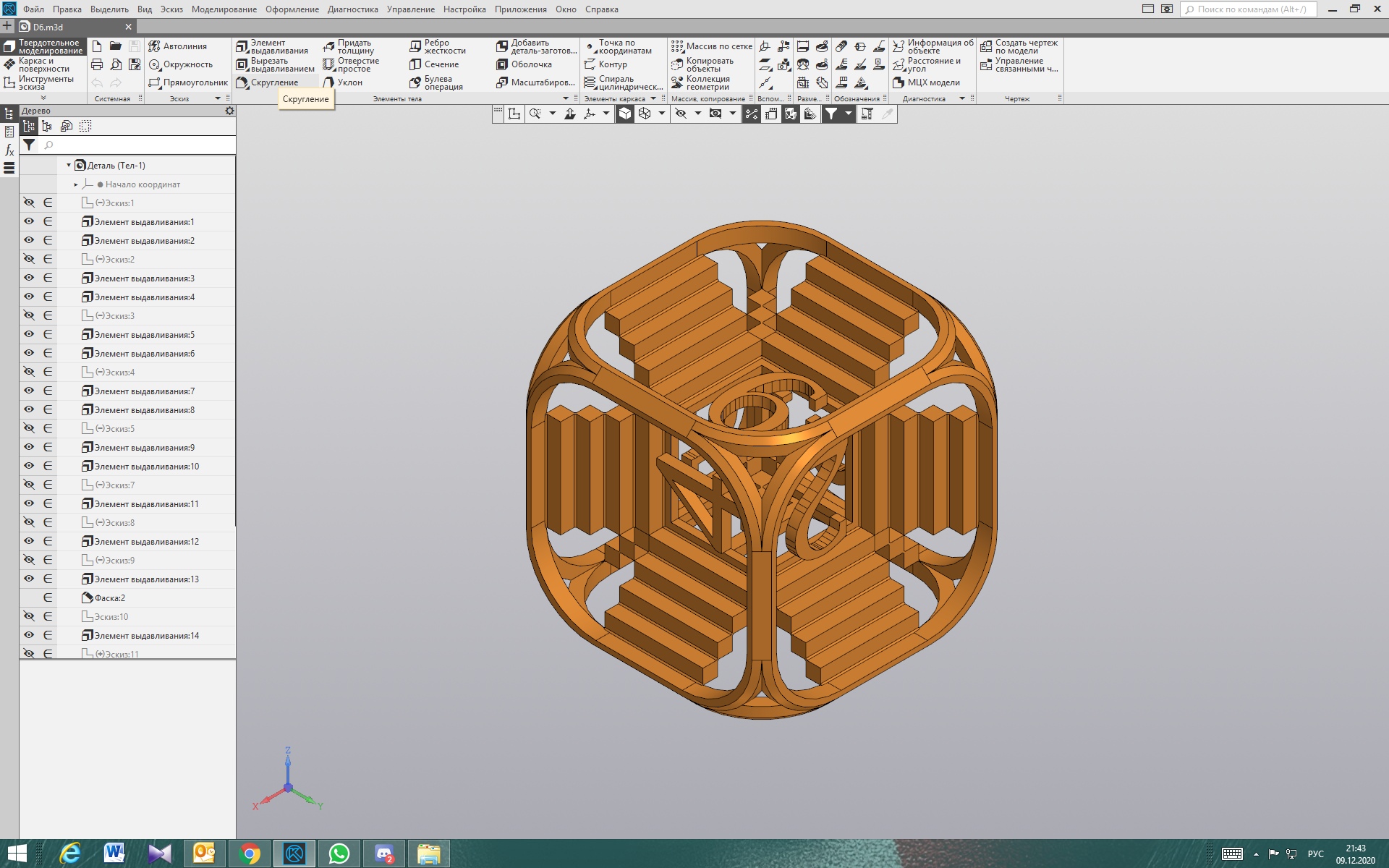The height and width of the screenshot is (868, 1389).
Task: Click the view filter funnel in viewport toolbar
Action: coord(831,114)
